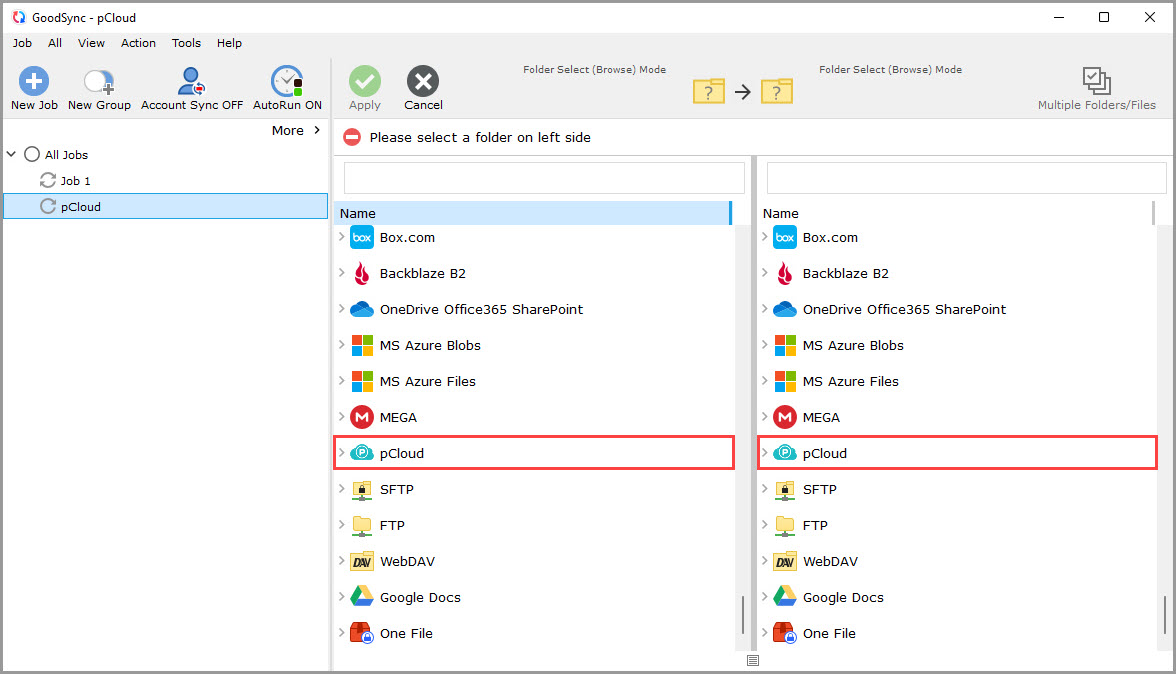The image size is (1176, 674).
Task: Expand WebDAV in right pane
Action: (x=765, y=561)
